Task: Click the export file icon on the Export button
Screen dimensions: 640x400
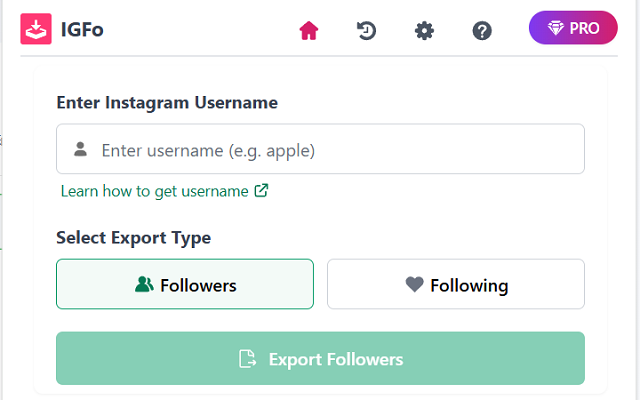Action: point(247,359)
